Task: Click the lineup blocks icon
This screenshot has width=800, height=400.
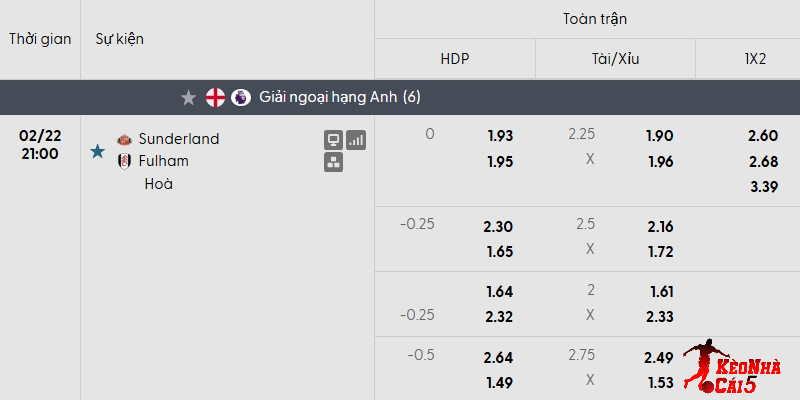Action: coord(334,162)
